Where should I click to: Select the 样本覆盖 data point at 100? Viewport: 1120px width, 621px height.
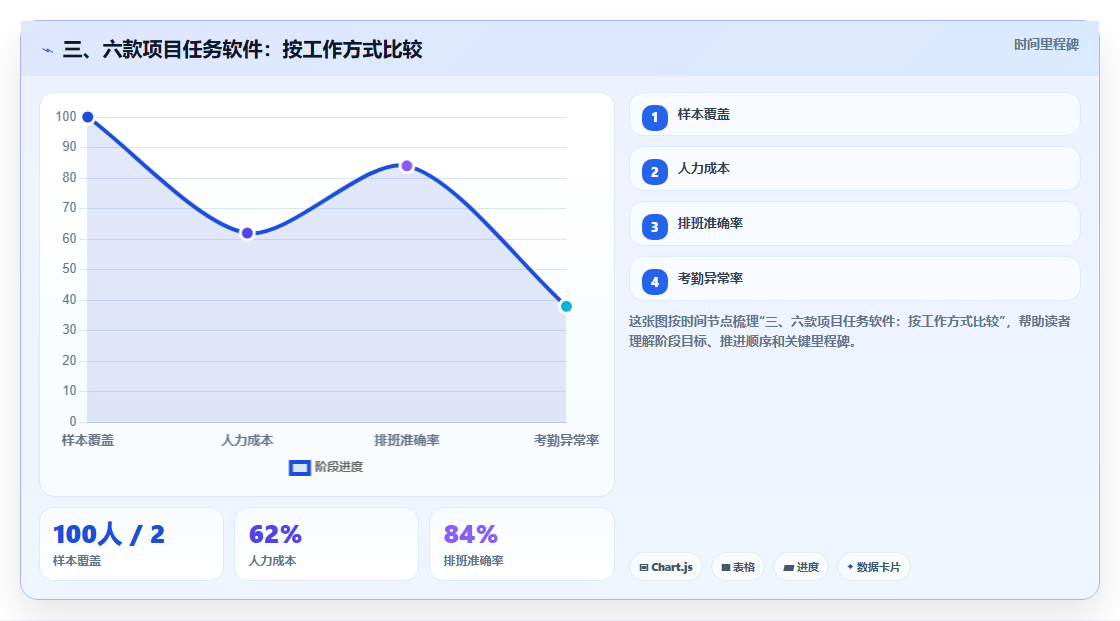point(88,117)
